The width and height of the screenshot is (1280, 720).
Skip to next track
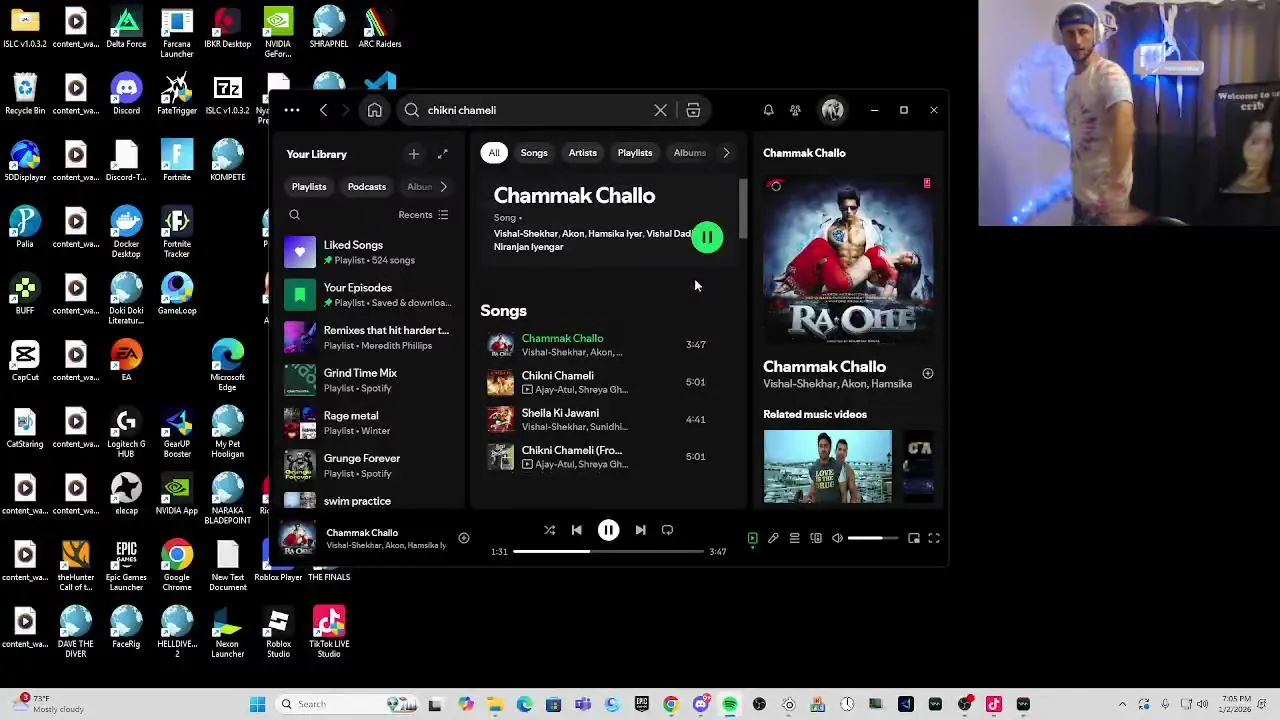click(640, 530)
